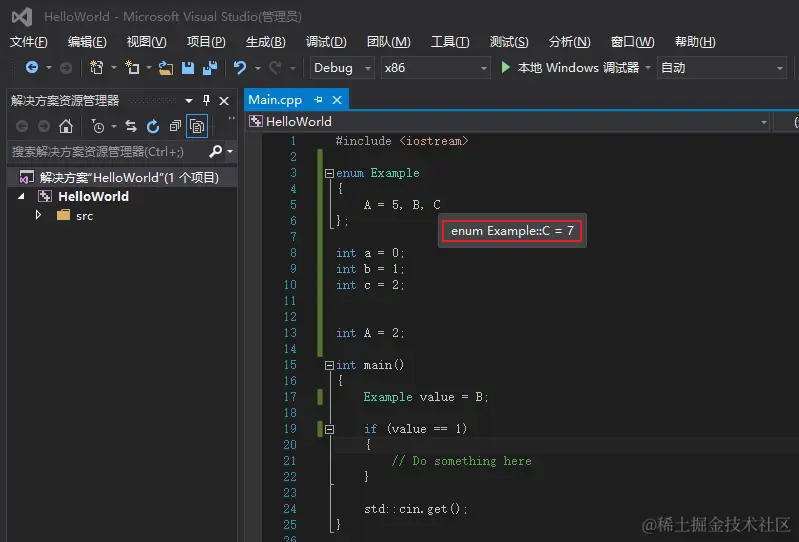Viewport: 799px width, 542px height.
Task: Click the Visual Studio logo icon
Action: tap(22, 17)
